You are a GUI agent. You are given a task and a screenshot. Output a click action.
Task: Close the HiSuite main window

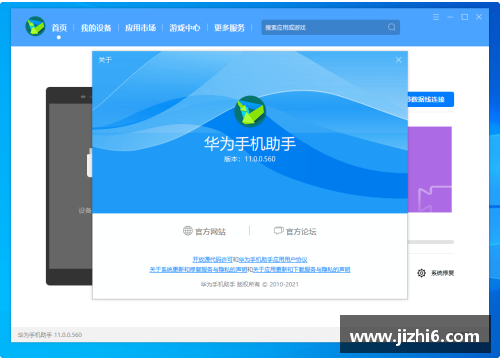click(x=479, y=17)
